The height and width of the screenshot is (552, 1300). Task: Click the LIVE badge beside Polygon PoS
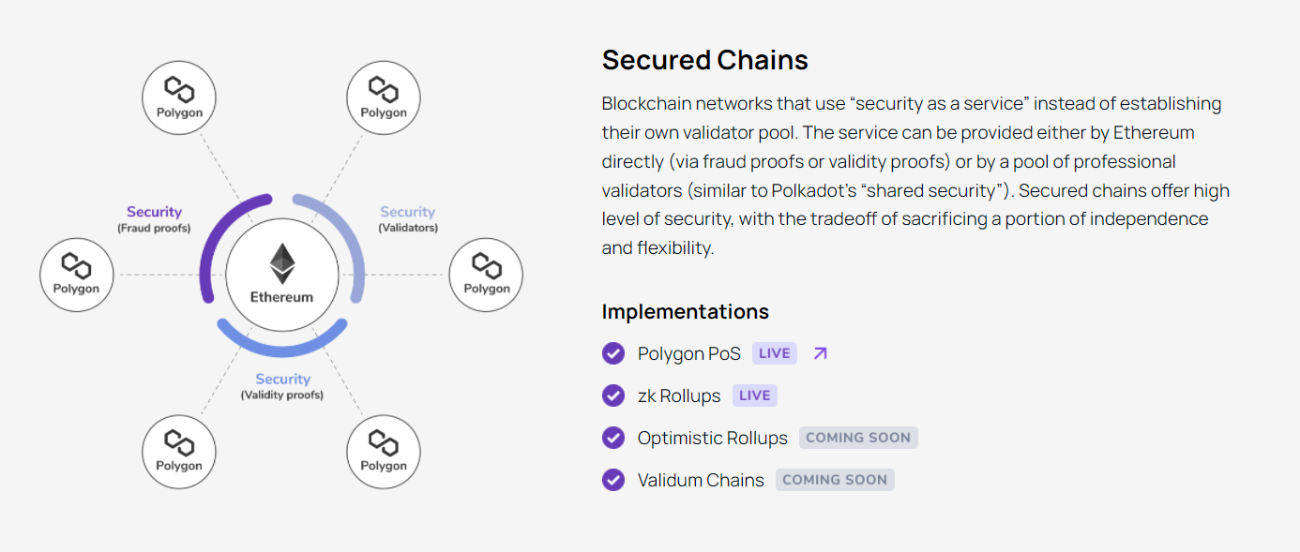coord(774,353)
